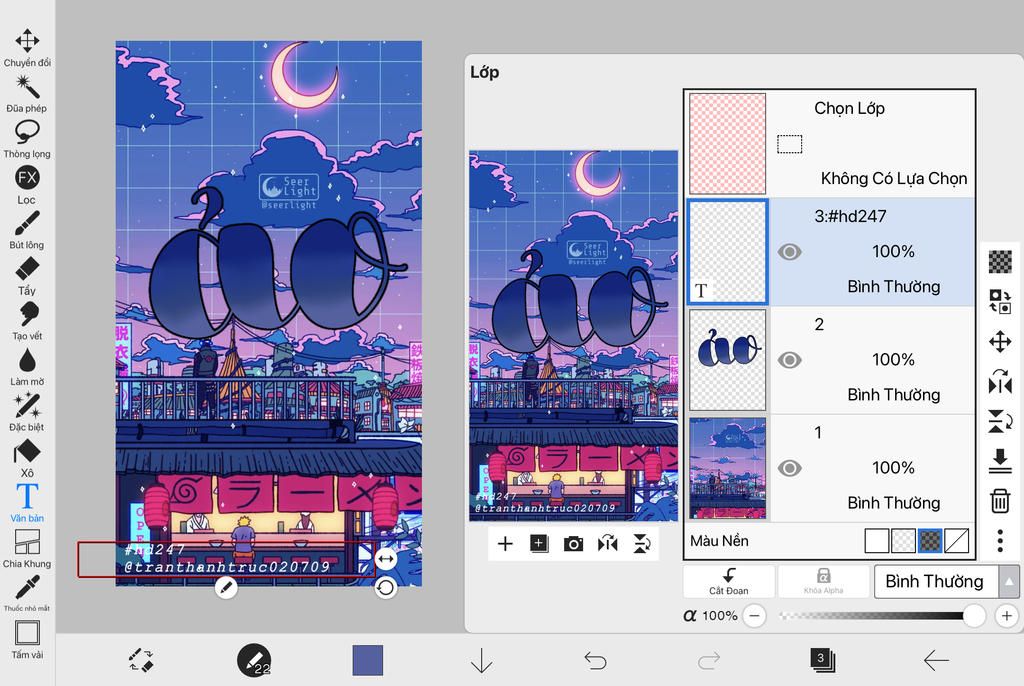Image resolution: width=1024 pixels, height=686 pixels.
Task: Select the Làm mờ blur tool
Action: (x=27, y=367)
